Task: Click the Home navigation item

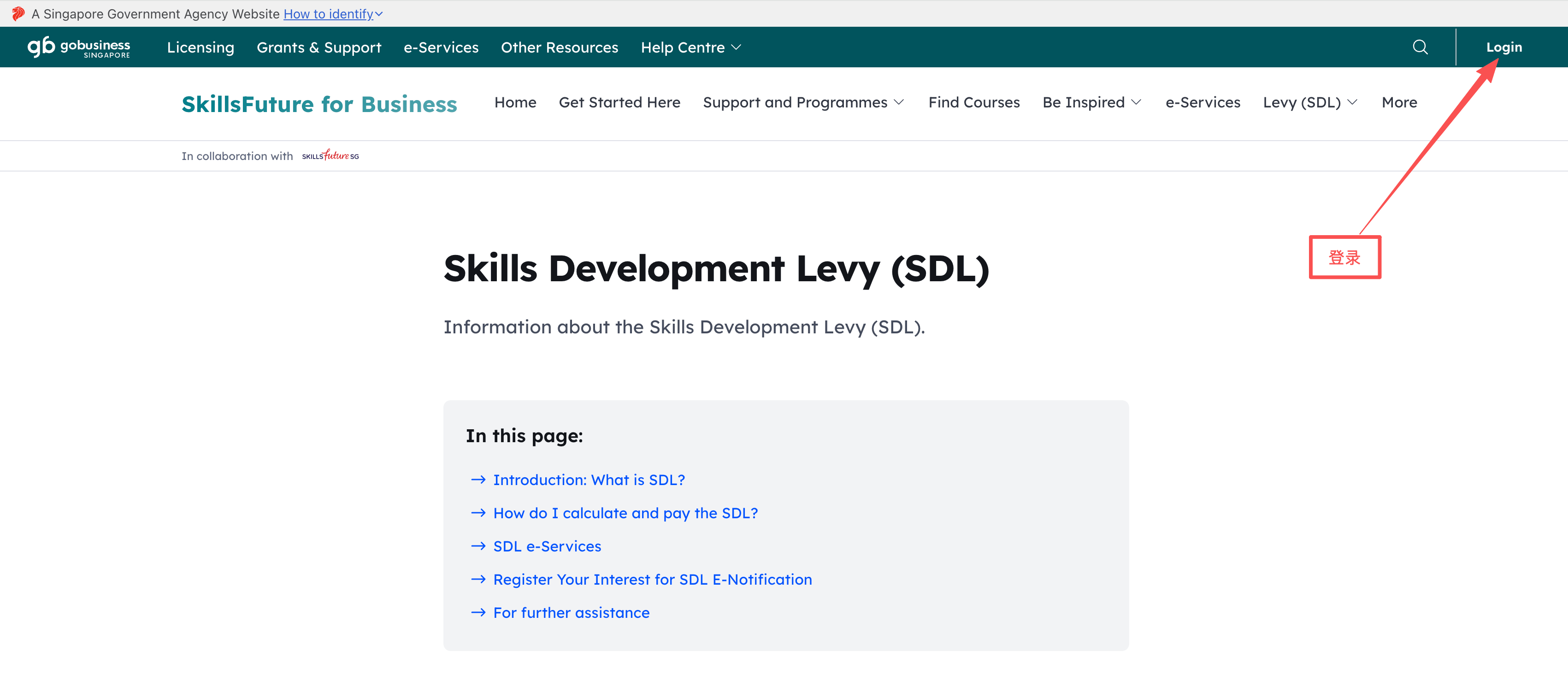Action: tap(515, 102)
